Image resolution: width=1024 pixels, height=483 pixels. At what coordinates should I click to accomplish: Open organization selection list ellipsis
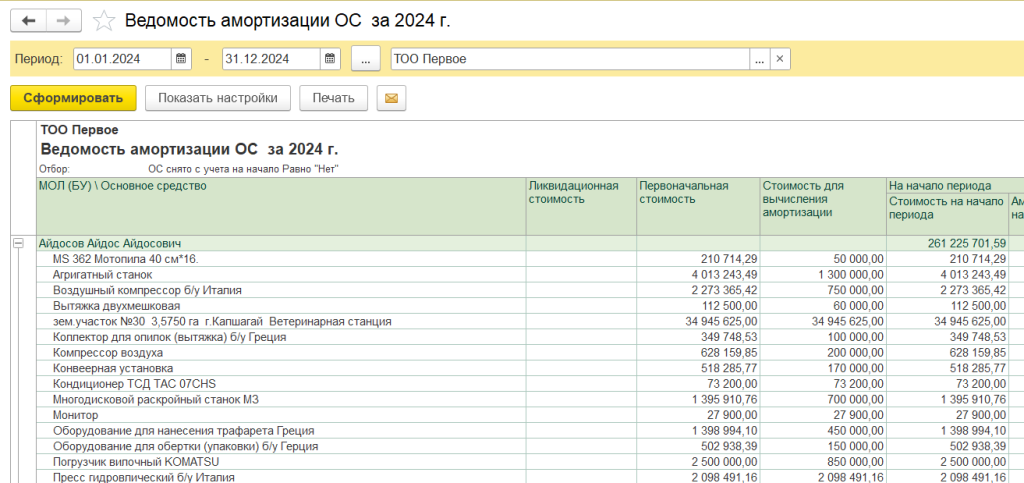[x=760, y=59]
